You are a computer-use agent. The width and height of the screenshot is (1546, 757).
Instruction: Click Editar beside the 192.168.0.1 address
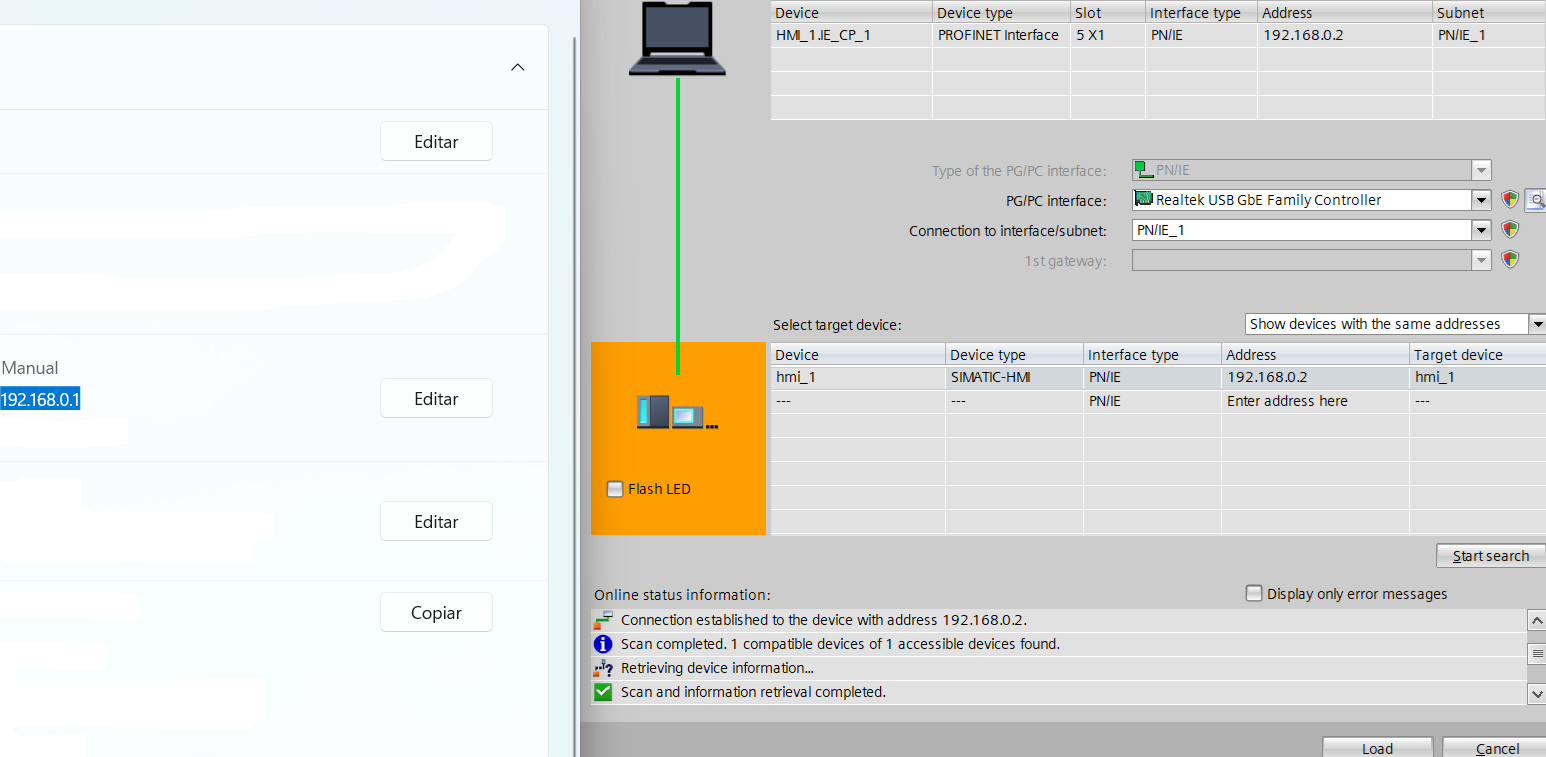[x=436, y=398]
